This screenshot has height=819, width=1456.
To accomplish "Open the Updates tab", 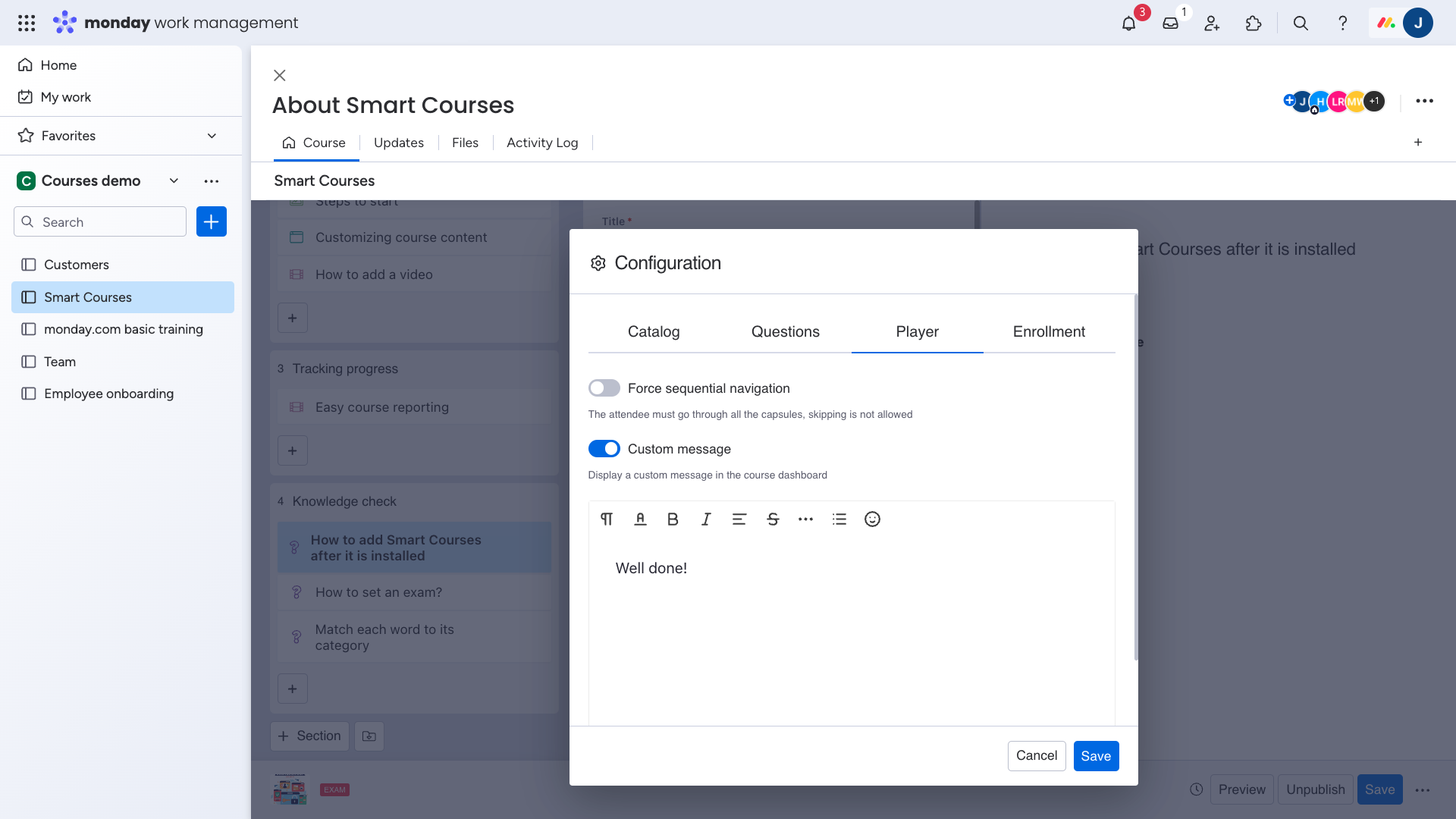I will pyautogui.click(x=399, y=143).
